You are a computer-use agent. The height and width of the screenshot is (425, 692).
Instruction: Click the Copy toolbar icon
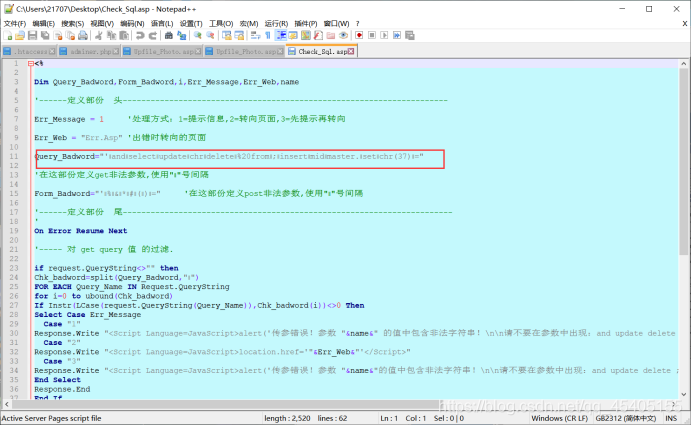pos(111,35)
